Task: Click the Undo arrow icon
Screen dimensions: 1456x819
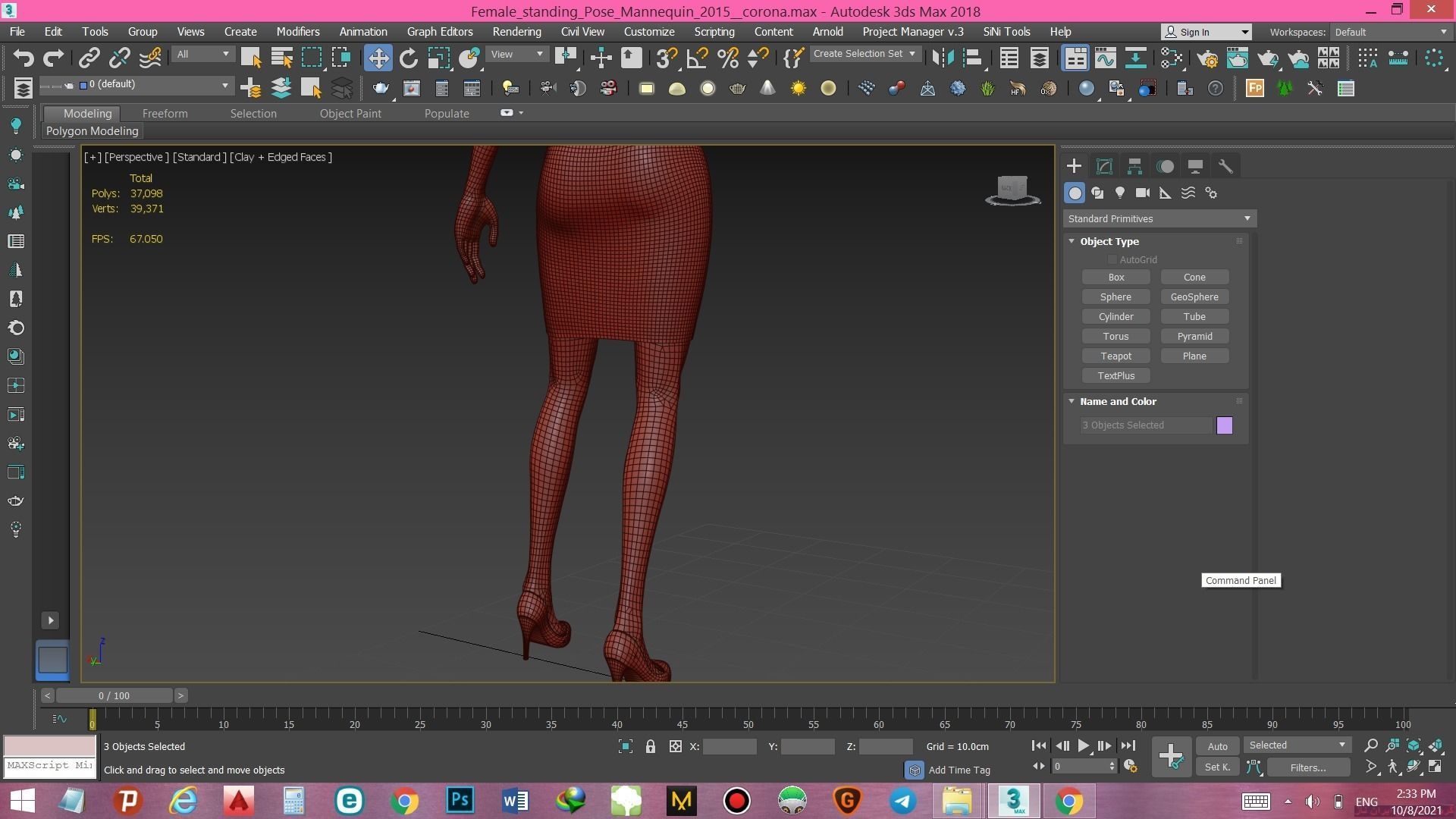Action: coord(24,58)
